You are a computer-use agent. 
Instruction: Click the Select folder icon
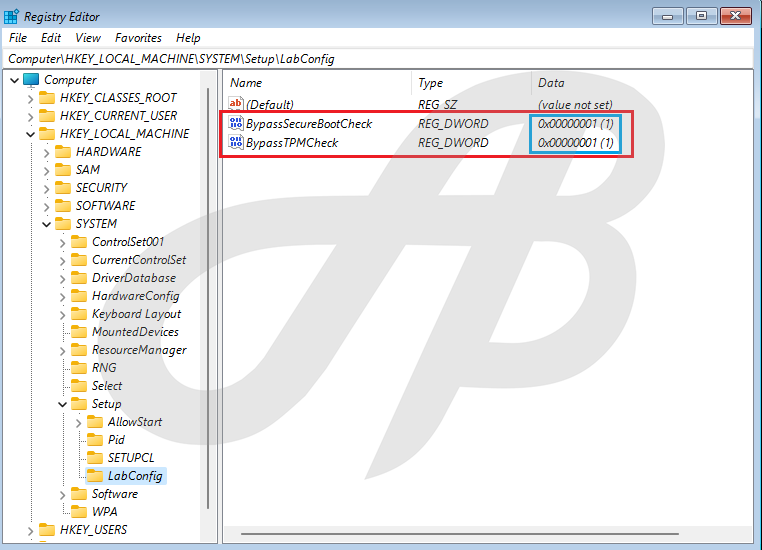(79, 385)
